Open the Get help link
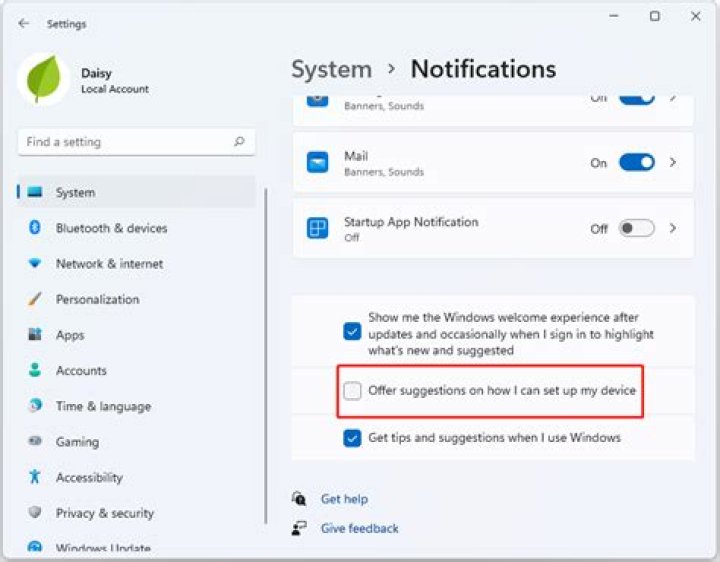Image resolution: width=720 pixels, height=562 pixels. [x=344, y=499]
